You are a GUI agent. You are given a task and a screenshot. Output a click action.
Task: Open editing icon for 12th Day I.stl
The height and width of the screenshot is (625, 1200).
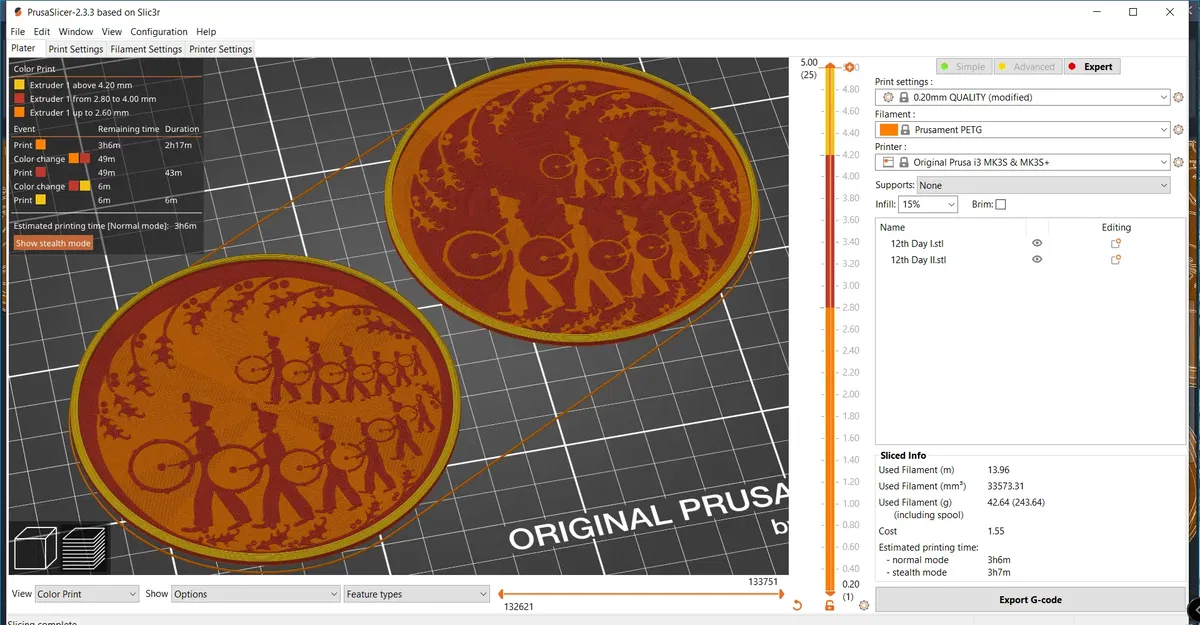click(1116, 243)
